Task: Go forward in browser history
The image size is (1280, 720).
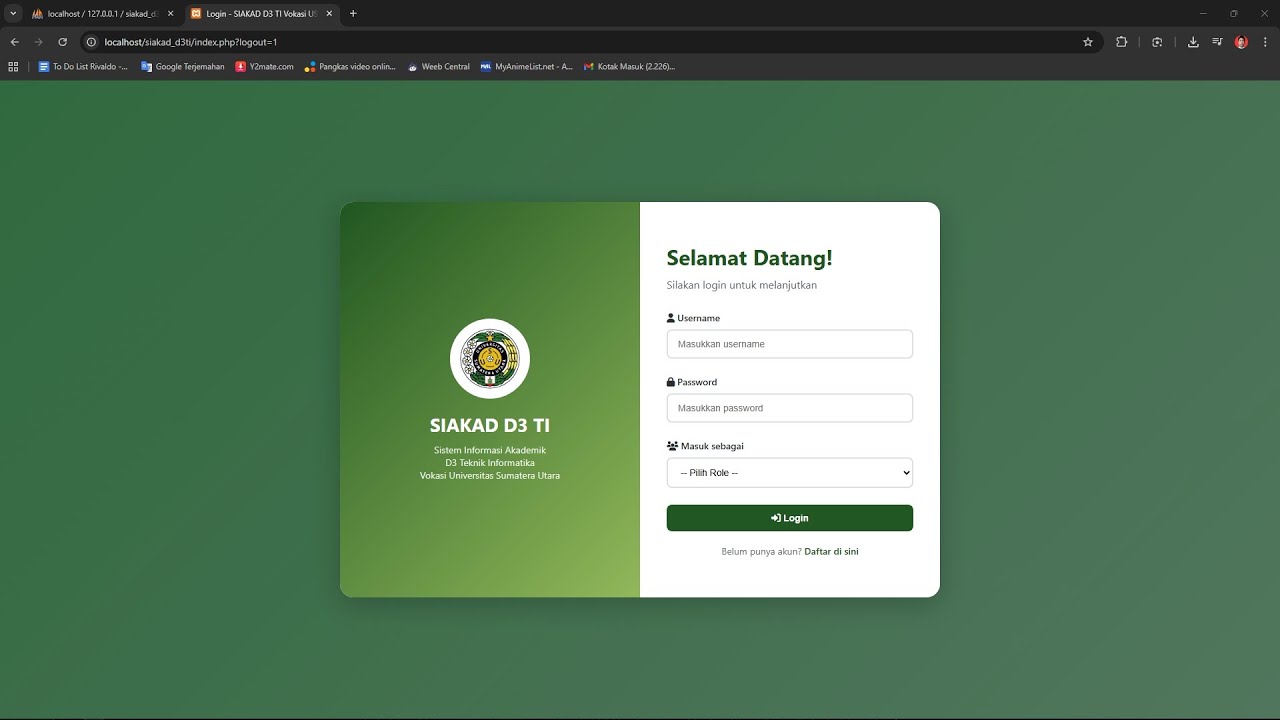Action: click(x=38, y=42)
